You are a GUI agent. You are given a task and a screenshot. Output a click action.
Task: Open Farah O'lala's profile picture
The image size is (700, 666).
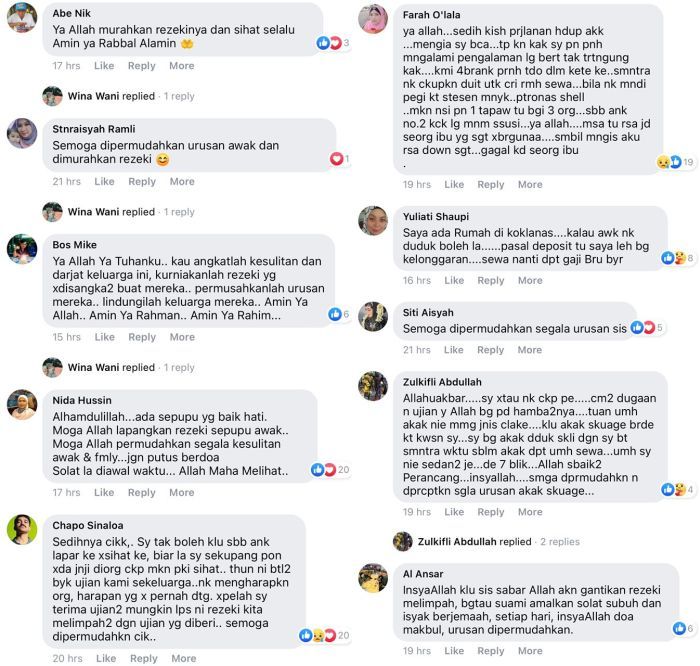373,19
